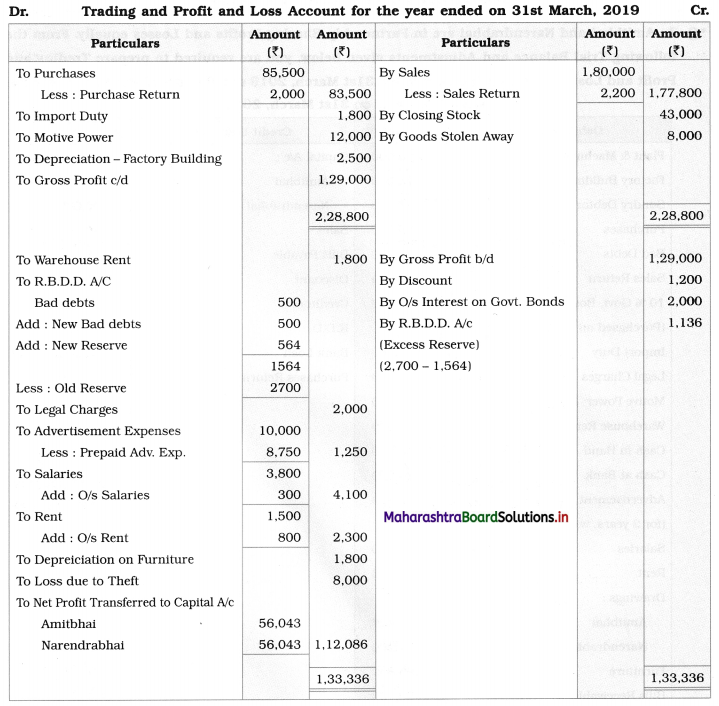Select 'To Salaries' entry
The height and width of the screenshot is (706, 719).
coord(49,474)
